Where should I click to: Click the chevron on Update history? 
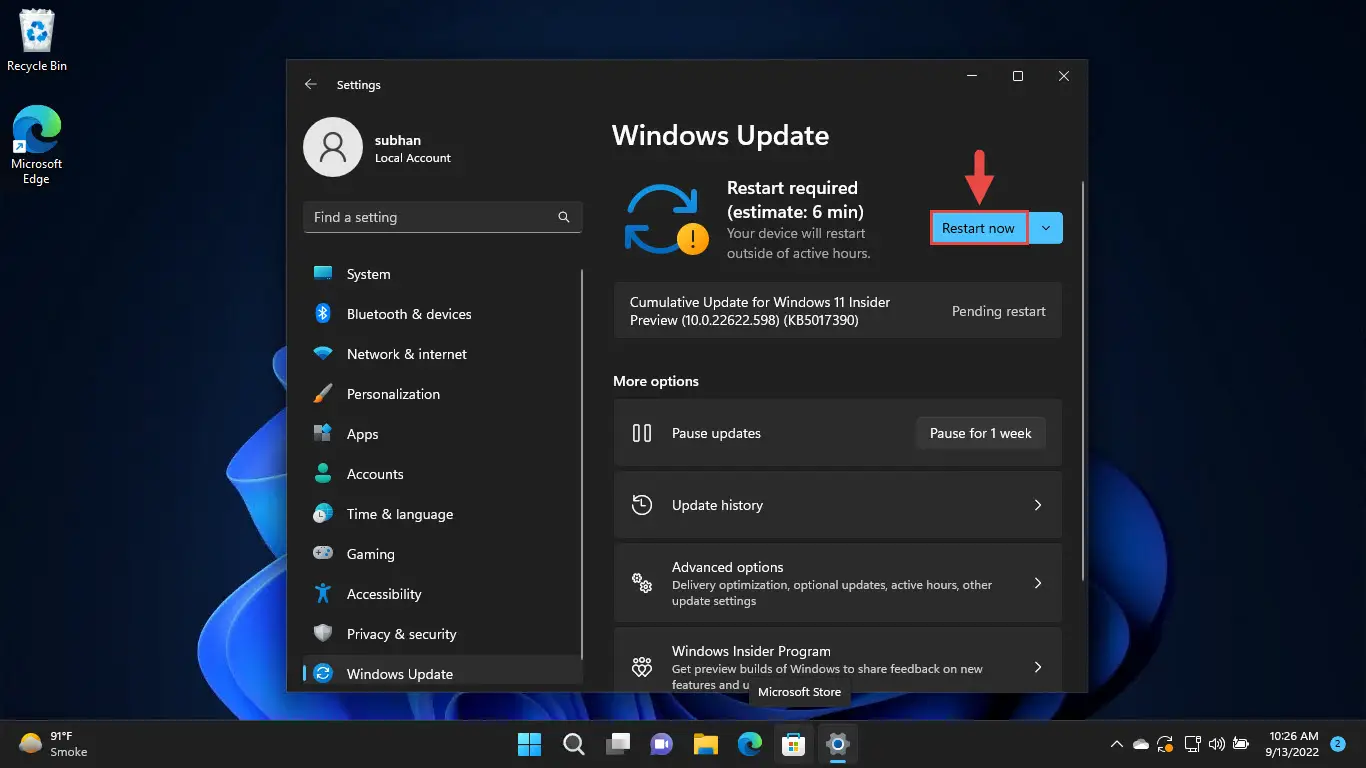point(1038,505)
